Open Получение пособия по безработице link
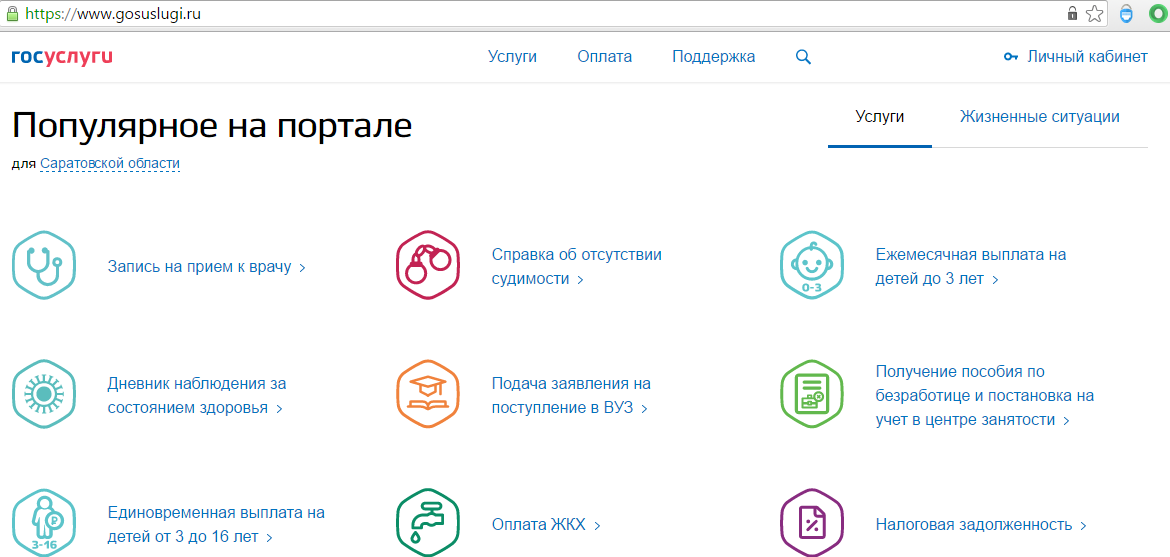Screen dimensions: 1170x557 click(x=985, y=396)
